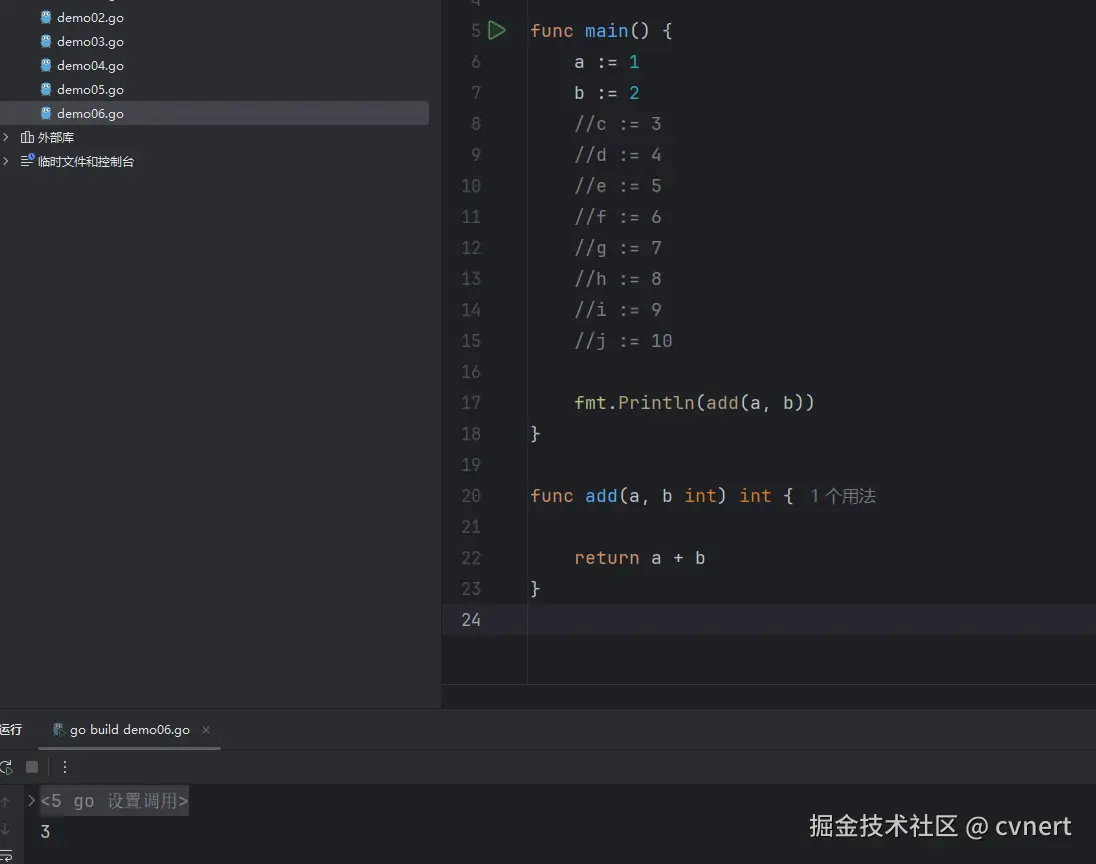Click the return a + b statement

pos(640,558)
